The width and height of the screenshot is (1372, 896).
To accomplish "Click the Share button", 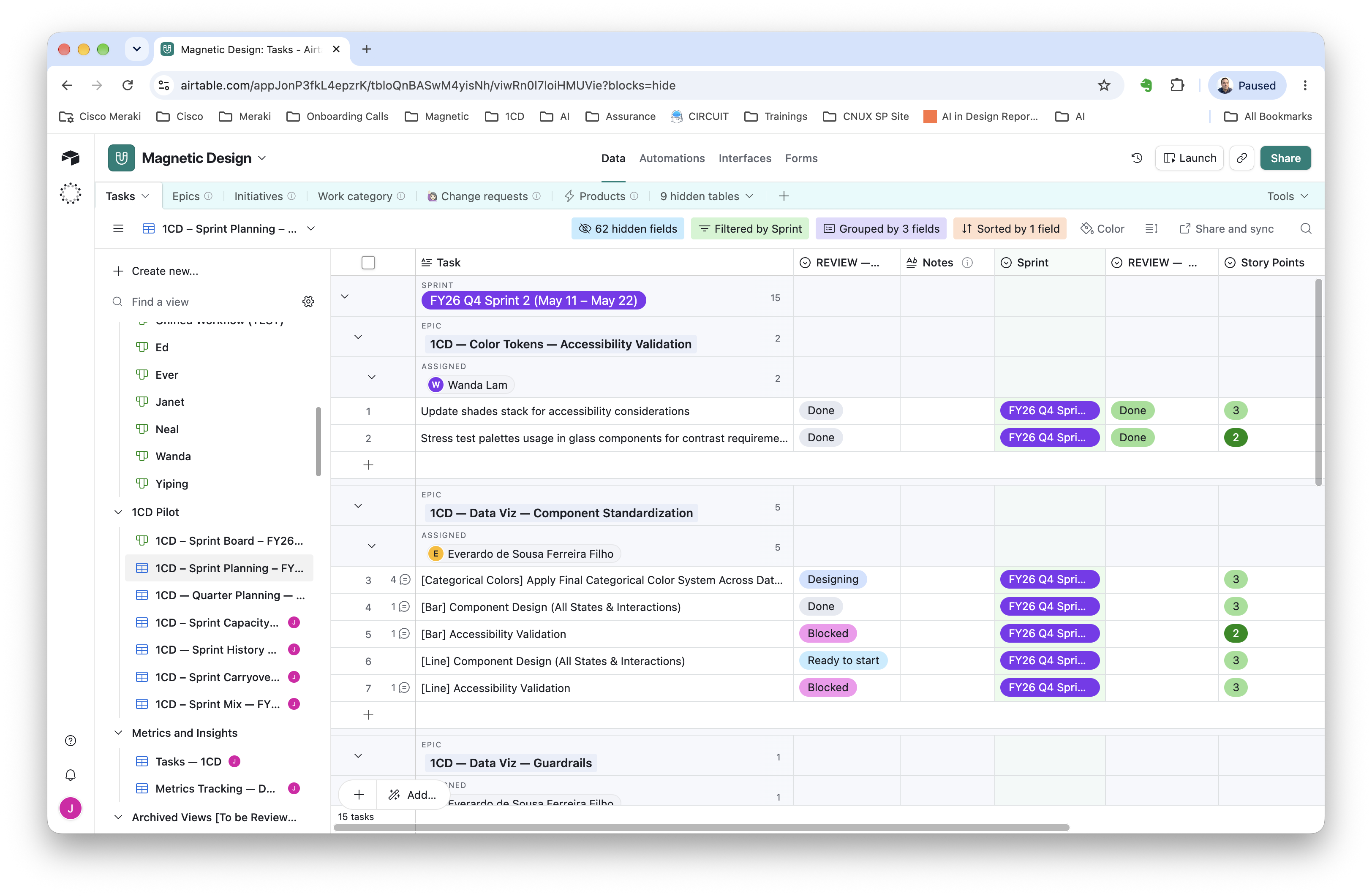I will coord(1285,158).
